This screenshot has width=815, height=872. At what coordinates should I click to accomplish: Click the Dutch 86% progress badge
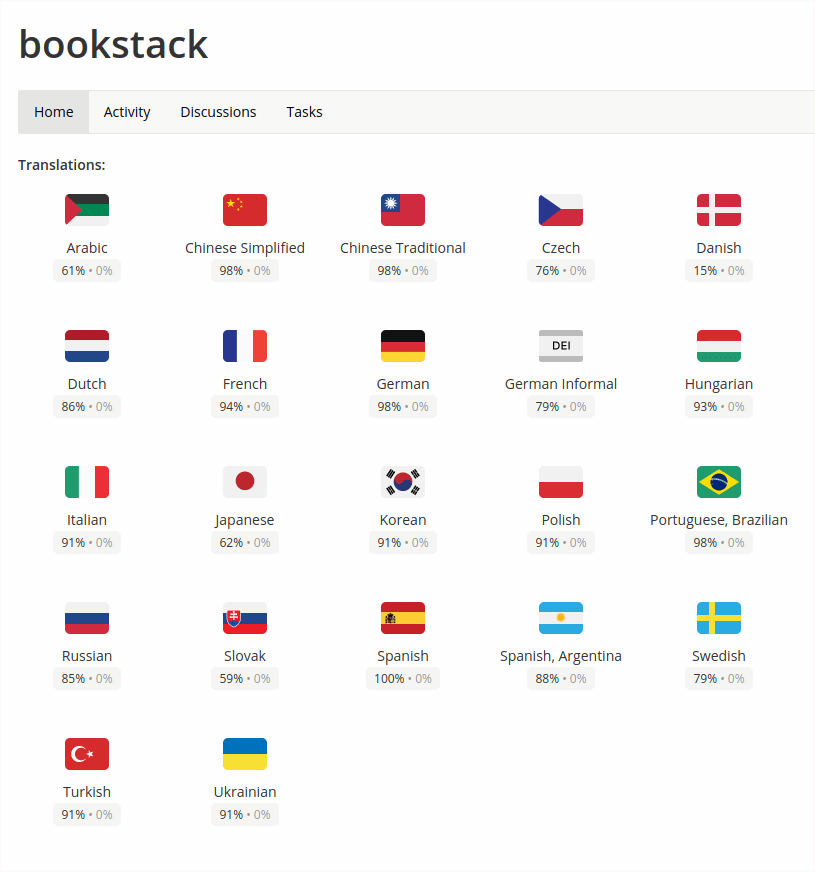(87, 407)
